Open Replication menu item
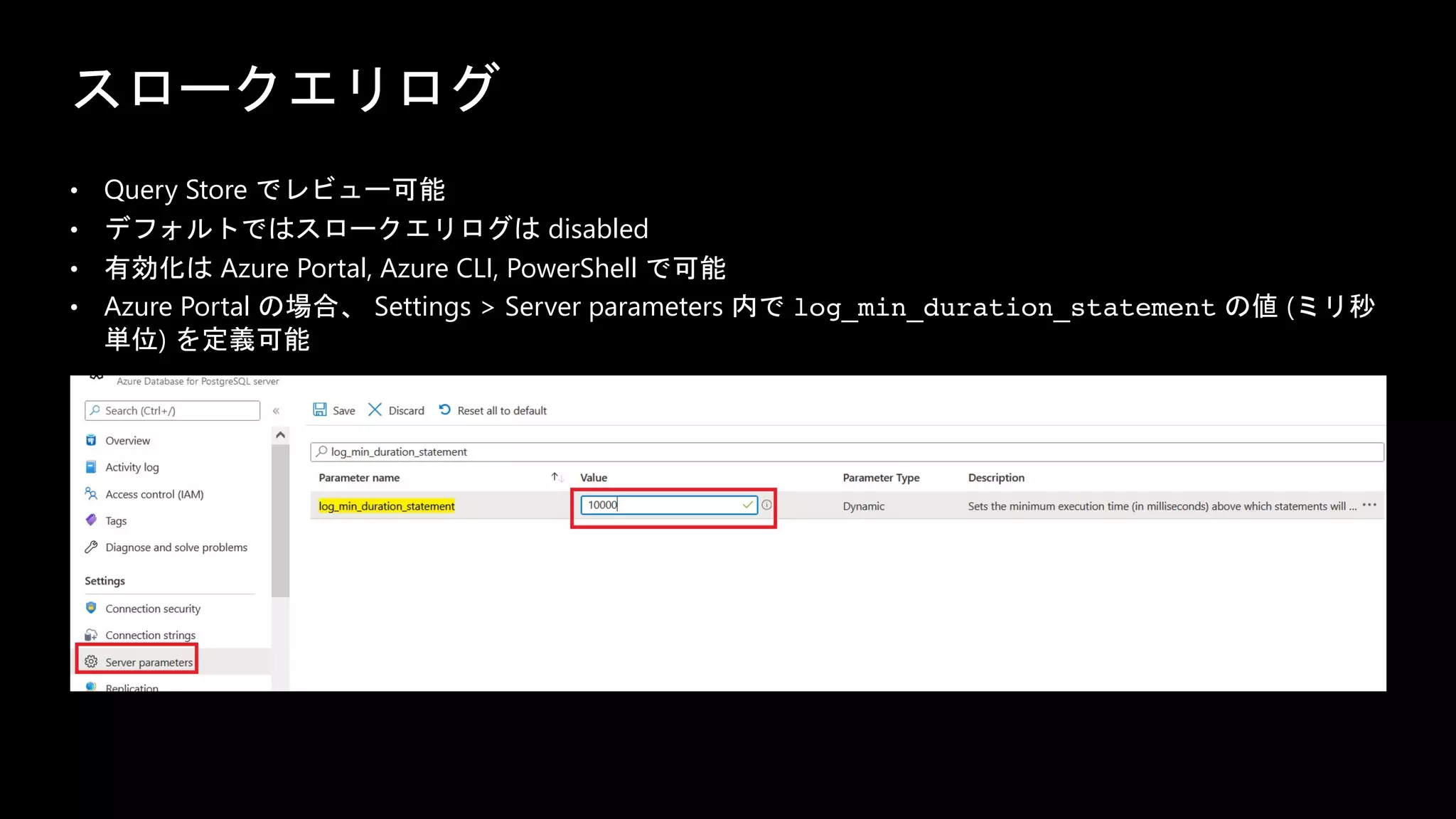The width and height of the screenshot is (1456, 819). point(132,687)
